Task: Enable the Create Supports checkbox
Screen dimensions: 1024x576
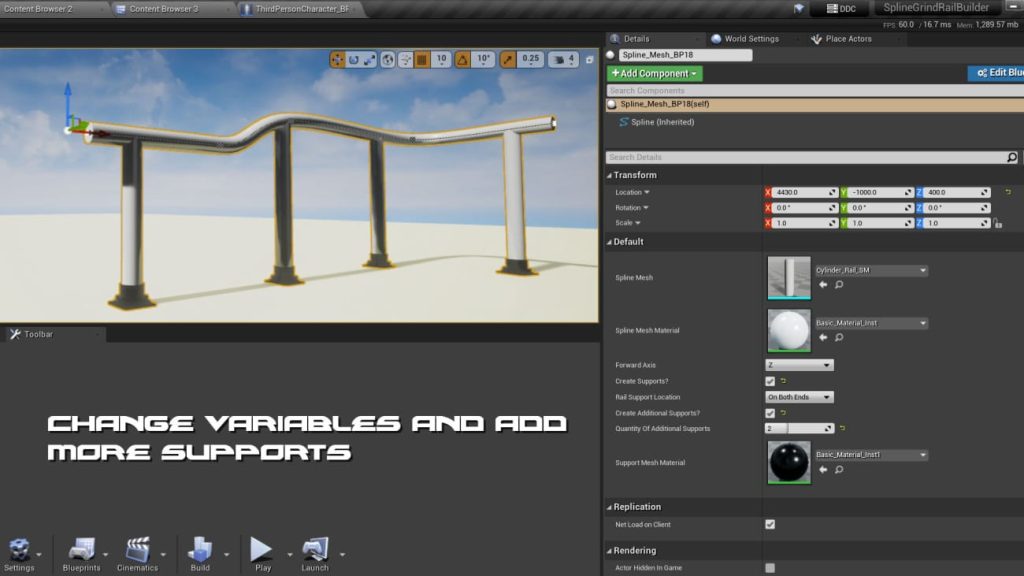Action: pos(770,381)
